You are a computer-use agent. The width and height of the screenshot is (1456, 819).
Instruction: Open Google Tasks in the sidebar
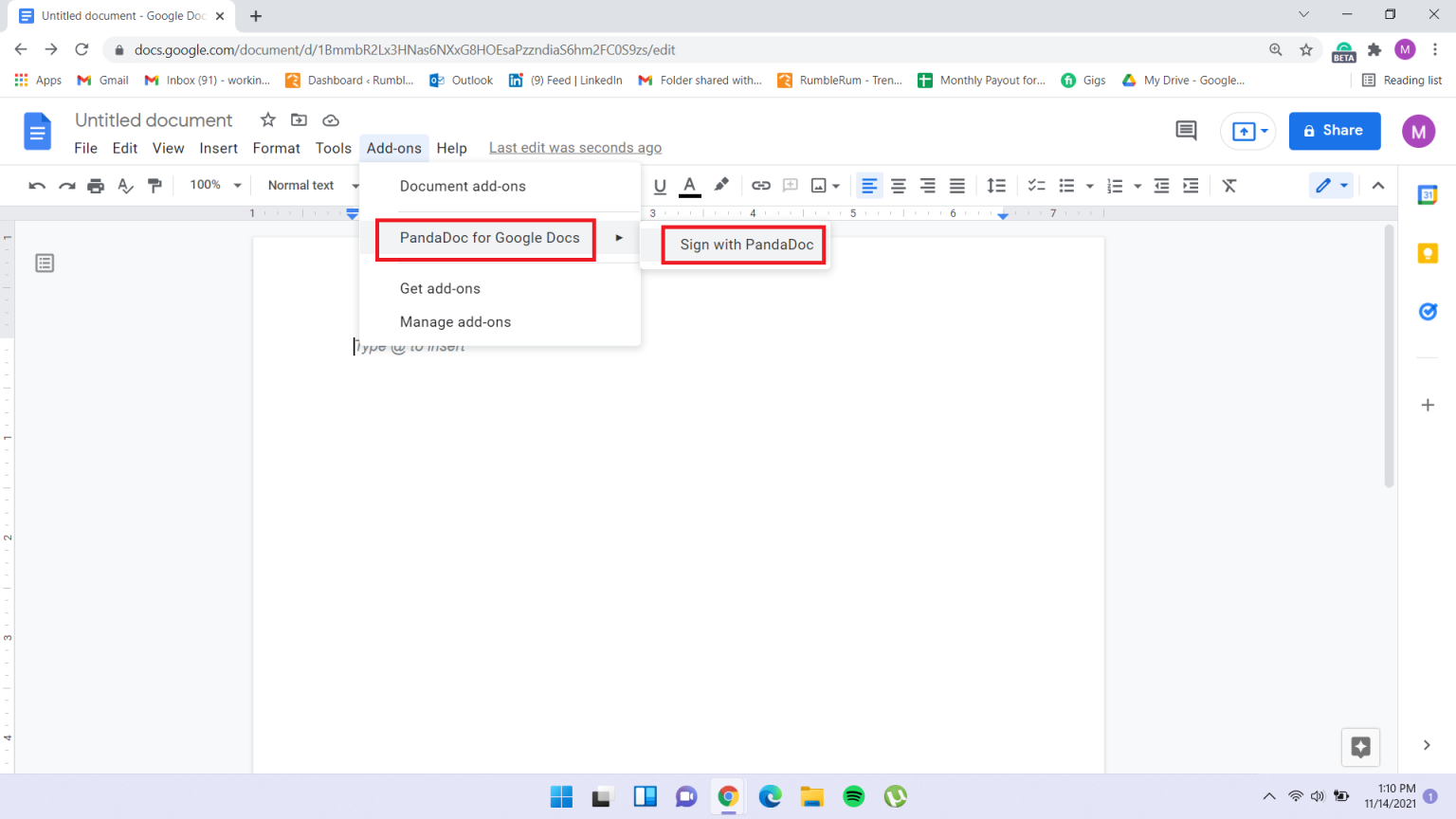click(x=1429, y=311)
